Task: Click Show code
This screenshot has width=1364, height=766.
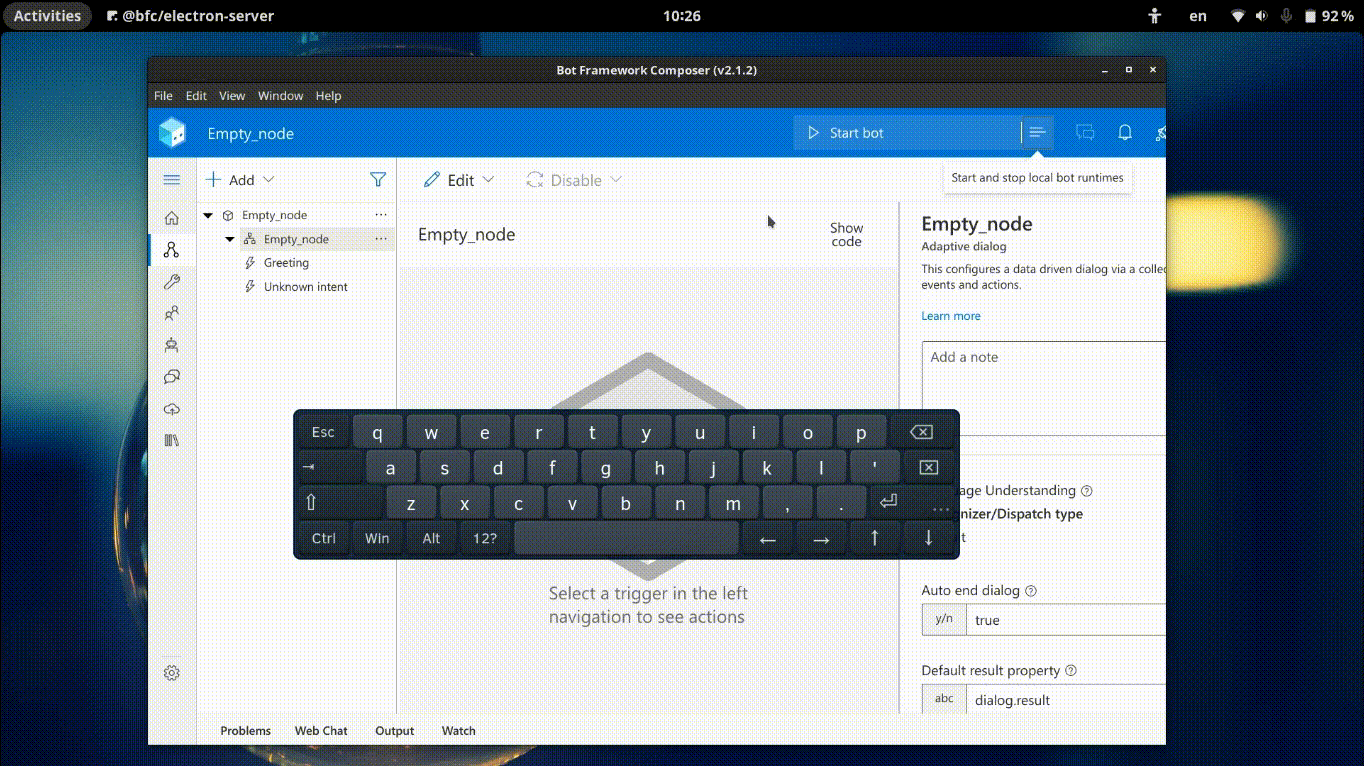Action: click(846, 235)
